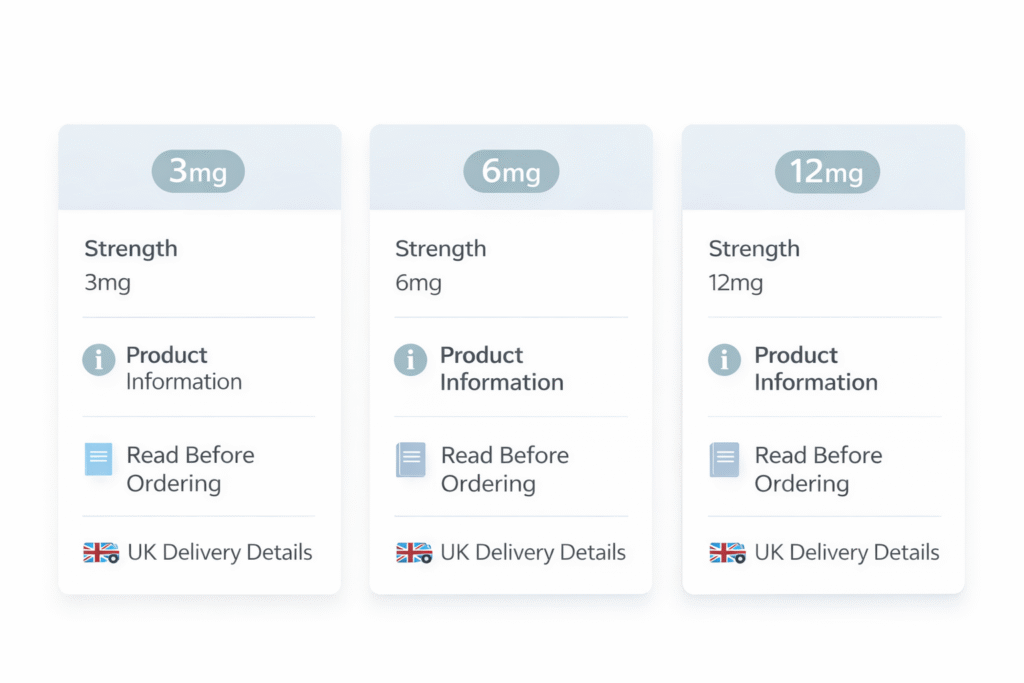This screenshot has width=1024, height=683.
Task: Select the 12mg strength badge
Action: (x=827, y=171)
